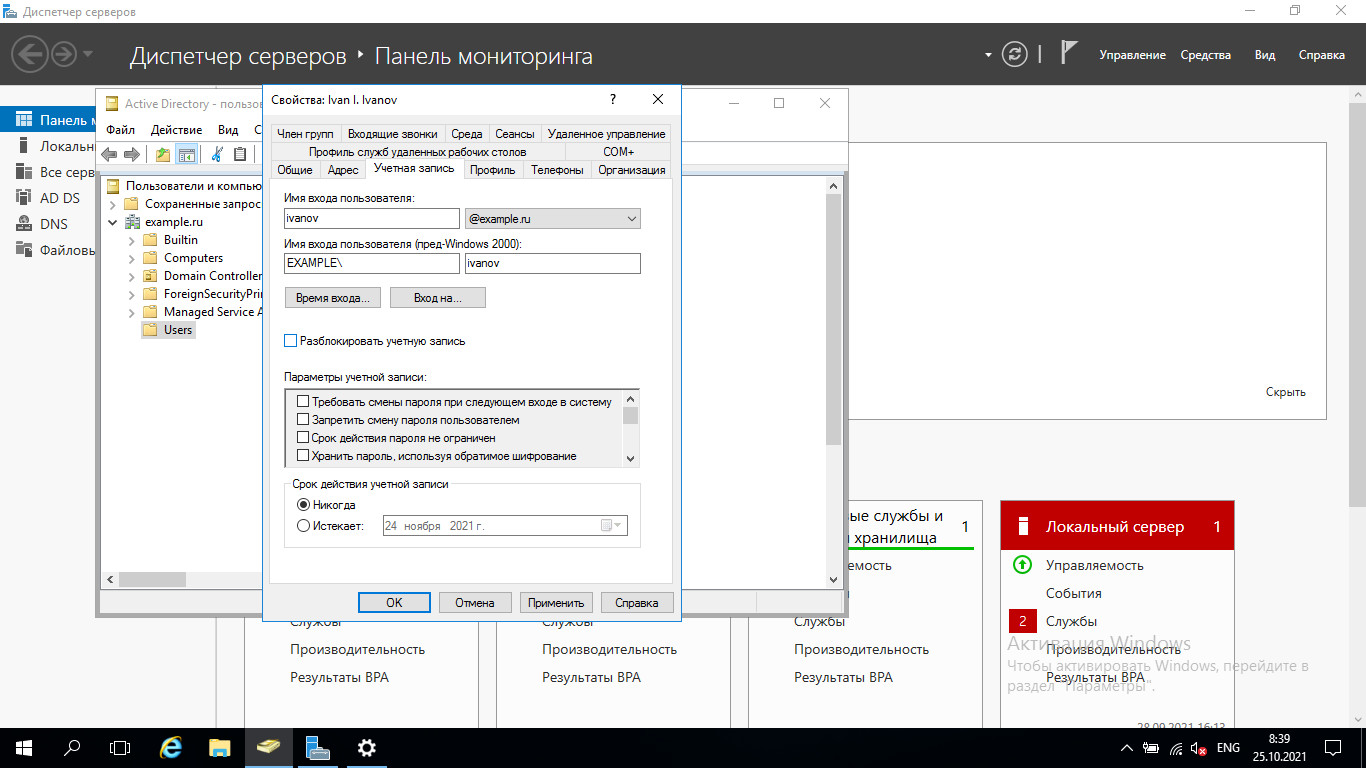Open the 'Профиль' tab
The height and width of the screenshot is (768, 1366).
pos(493,170)
